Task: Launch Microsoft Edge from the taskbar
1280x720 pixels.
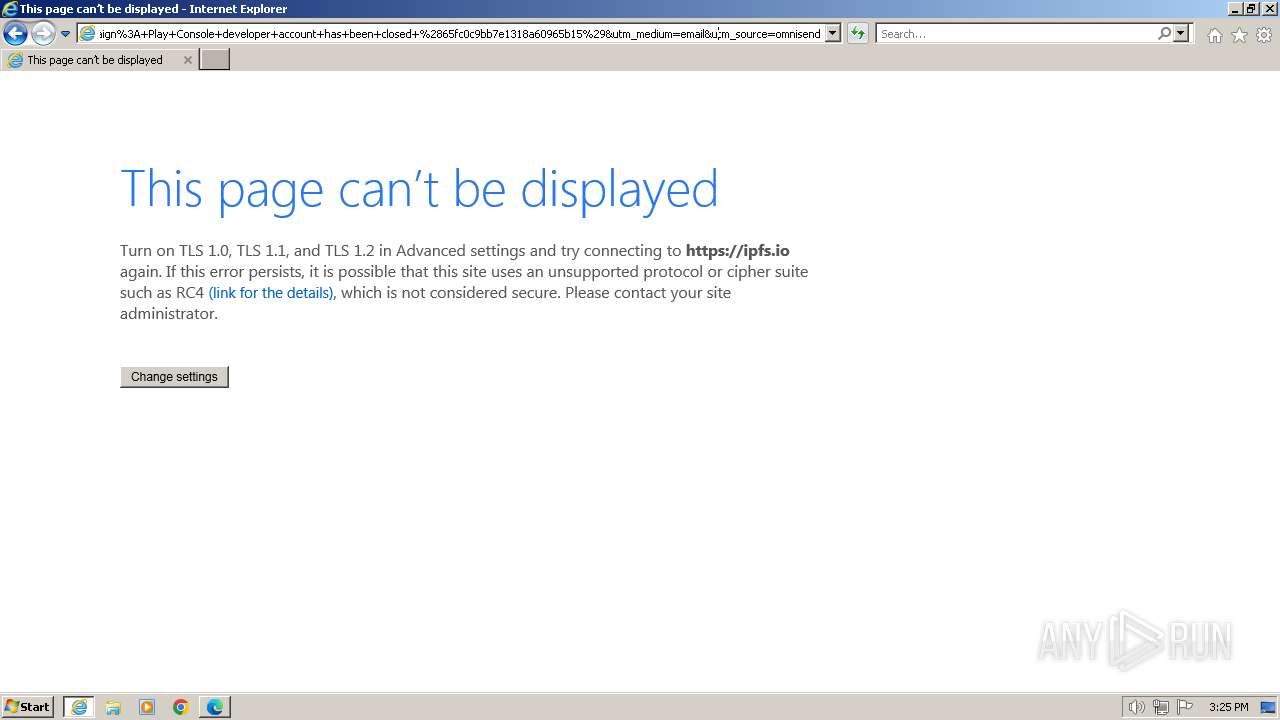Action: [215, 707]
